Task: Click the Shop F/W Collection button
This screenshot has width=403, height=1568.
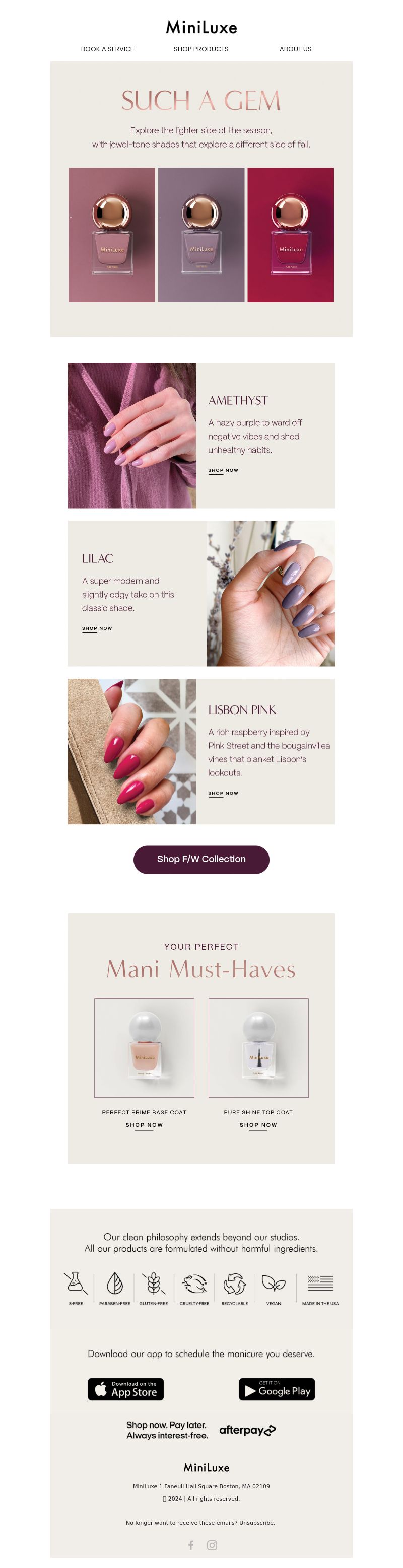Action: point(201,859)
